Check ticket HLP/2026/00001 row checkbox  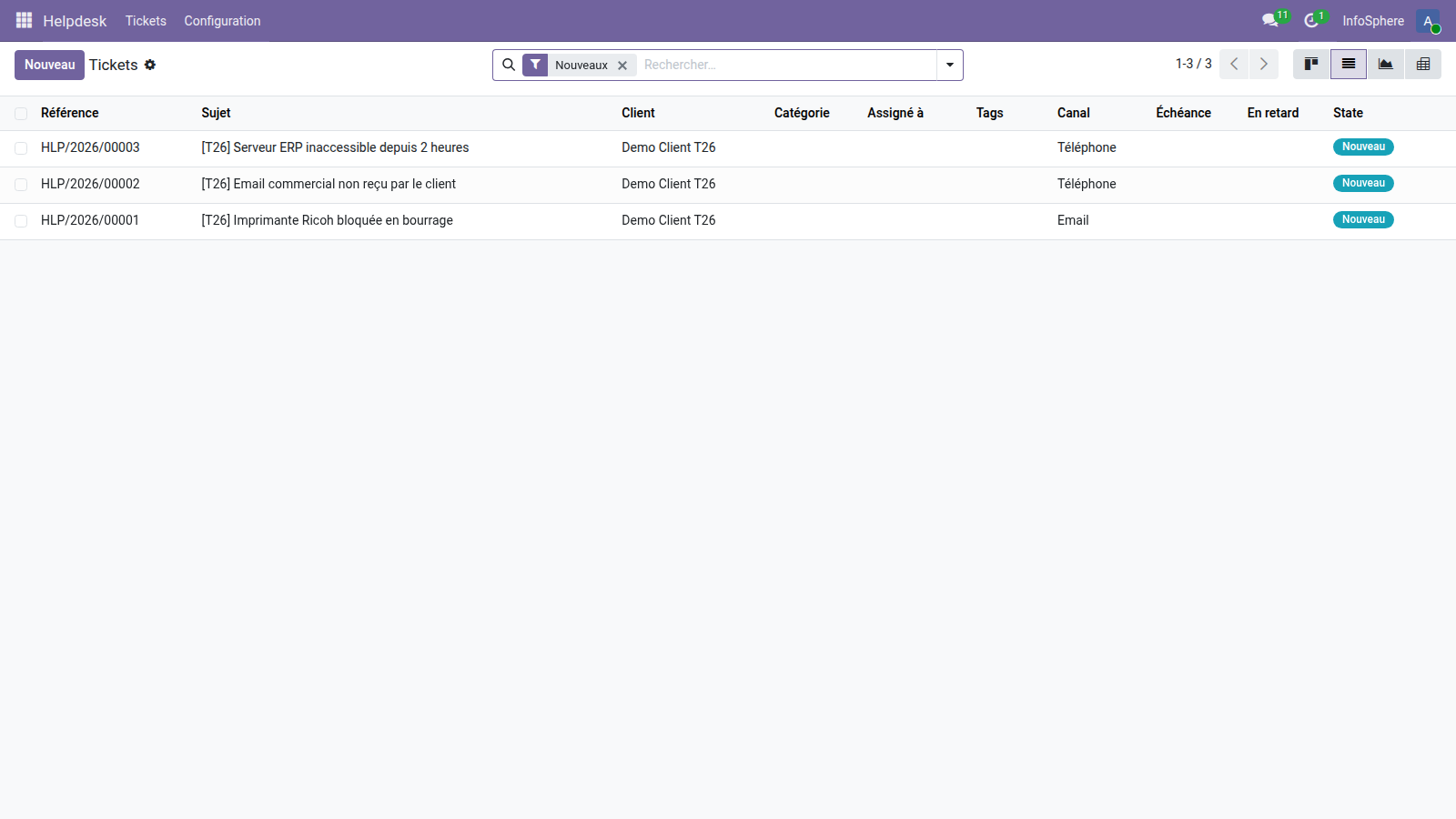21,220
